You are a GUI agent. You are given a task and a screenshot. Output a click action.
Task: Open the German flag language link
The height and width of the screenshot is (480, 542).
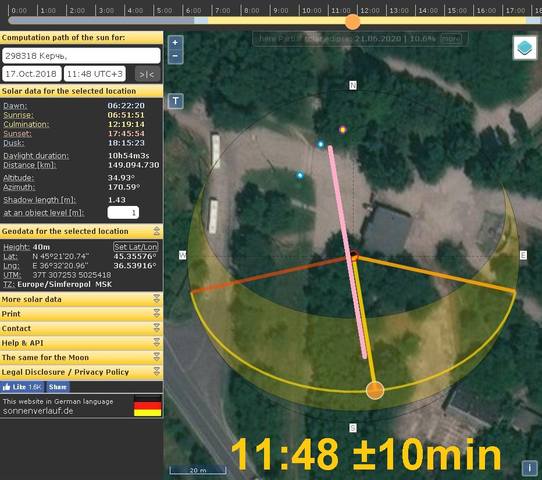click(x=148, y=406)
